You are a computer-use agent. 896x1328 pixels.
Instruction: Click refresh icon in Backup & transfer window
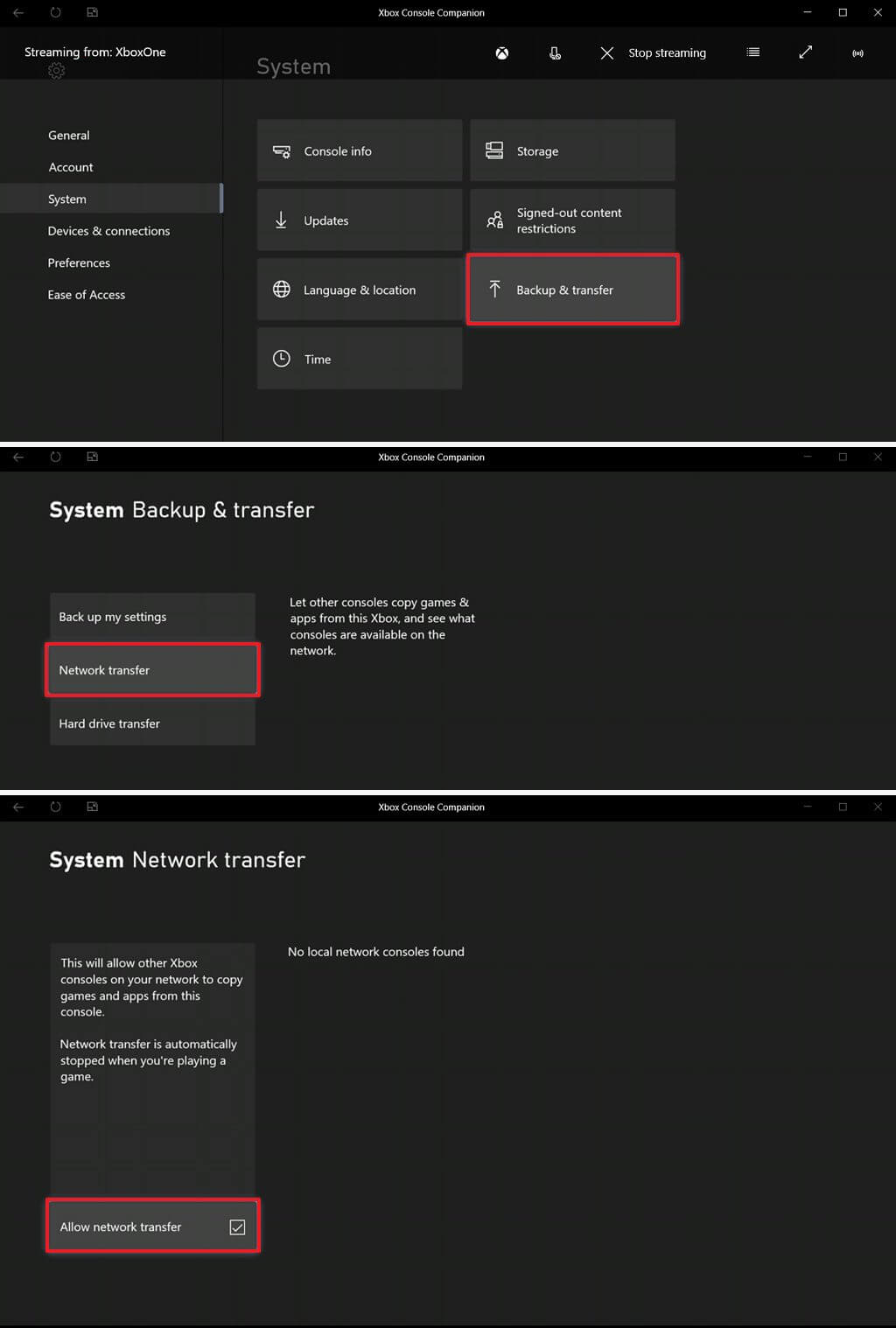[x=55, y=457]
